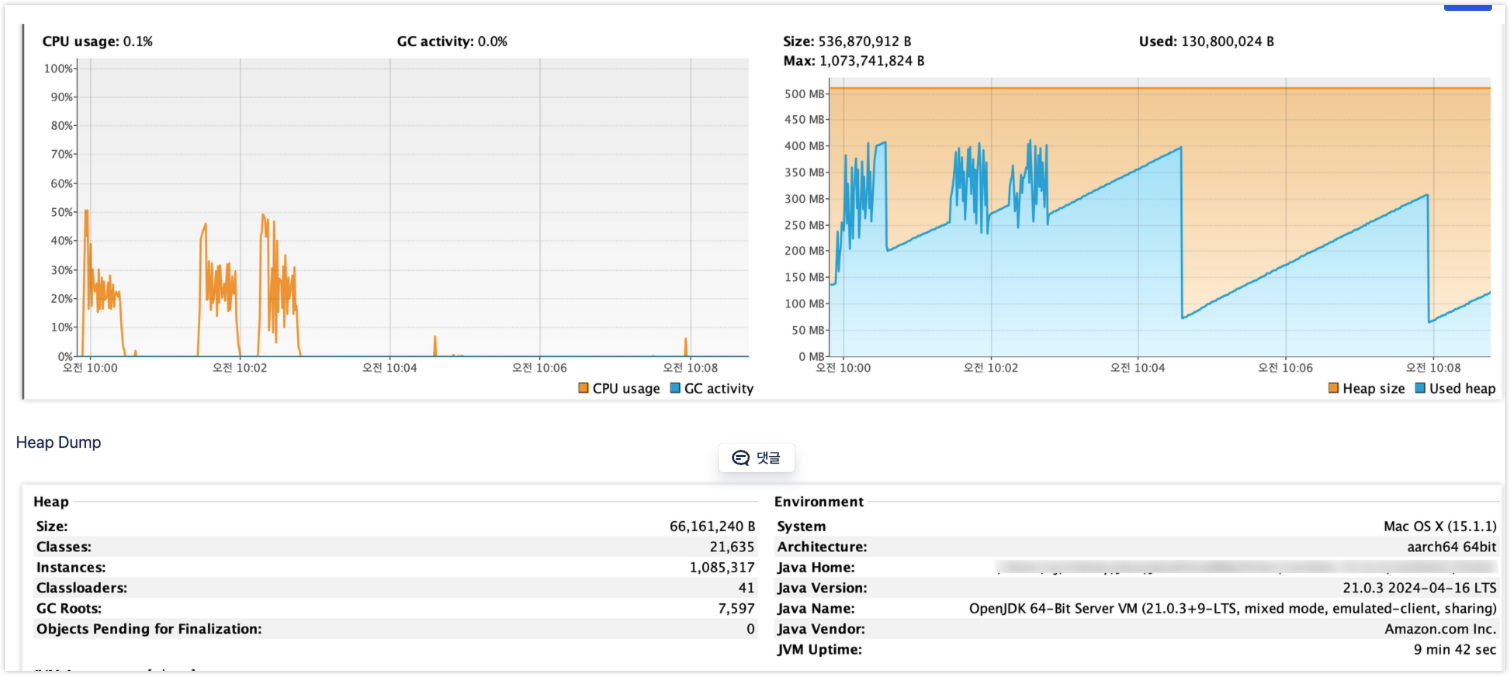Click the orange Heap size legend swatch

tap(1333, 388)
